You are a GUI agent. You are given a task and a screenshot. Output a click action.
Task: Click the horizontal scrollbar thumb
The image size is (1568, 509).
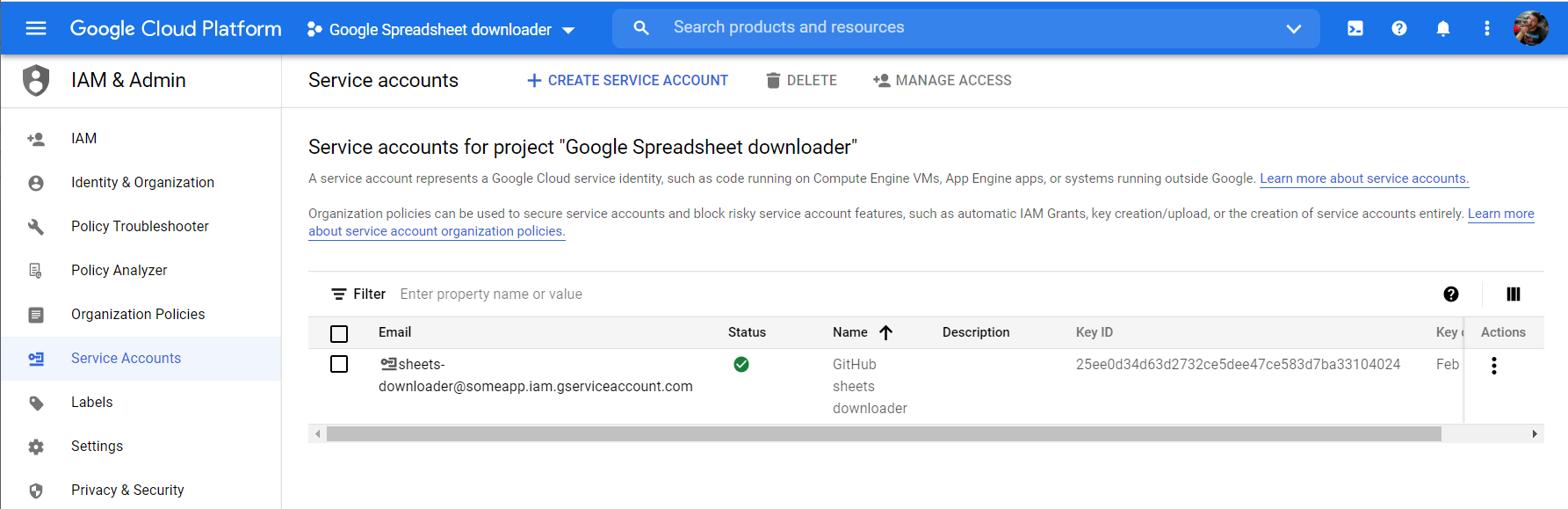click(x=884, y=433)
